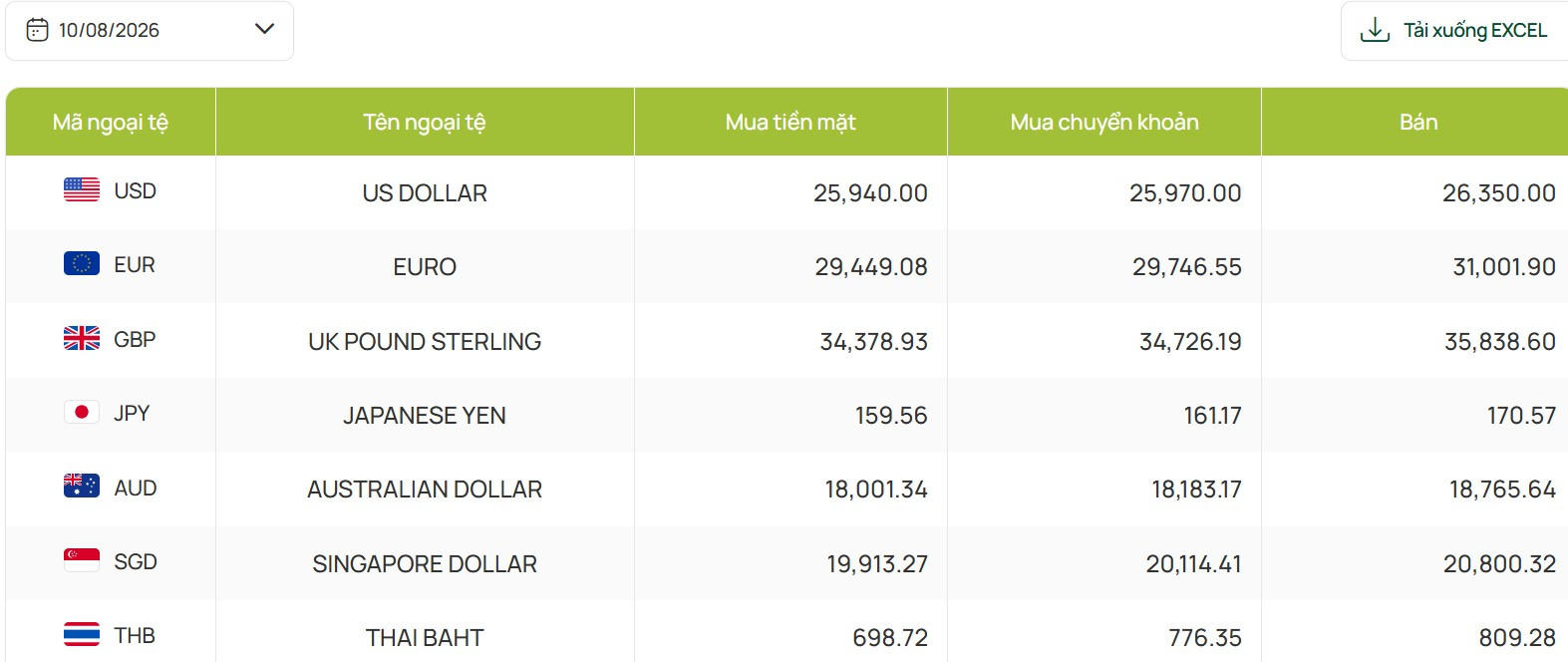
Task: Click the Thailand flag icon for THB
Action: [82, 634]
